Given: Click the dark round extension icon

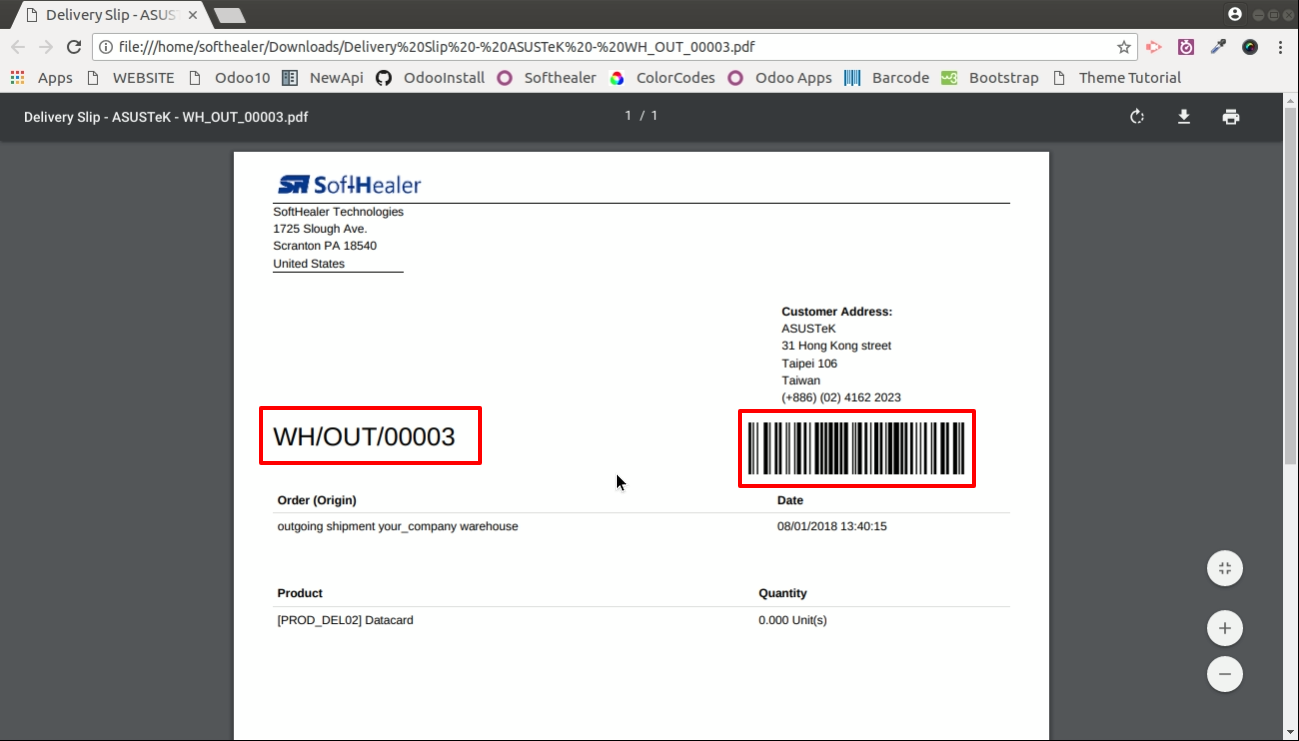Looking at the screenshot, I should tap(1250, 47).
